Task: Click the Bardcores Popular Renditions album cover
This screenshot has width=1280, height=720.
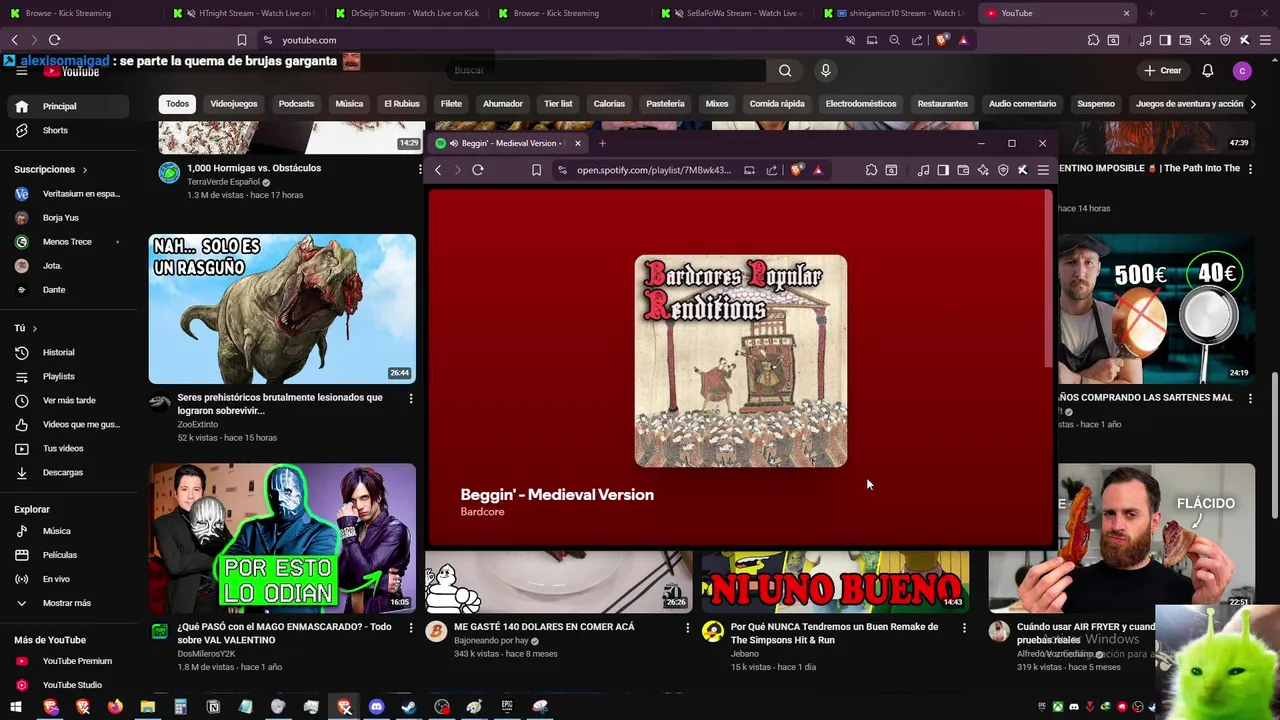Action: click(741, 361)
